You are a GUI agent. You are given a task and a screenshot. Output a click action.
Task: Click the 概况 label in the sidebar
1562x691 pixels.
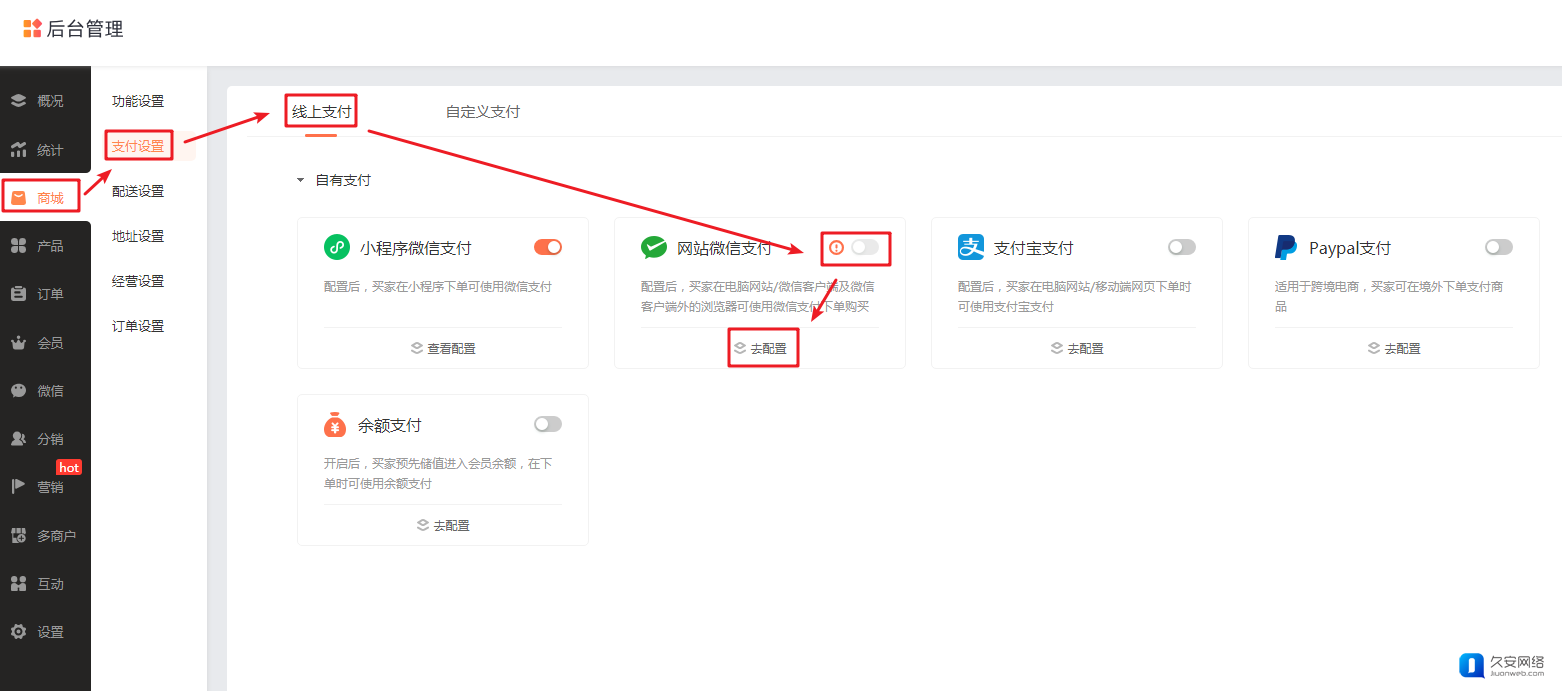click(x=50, y=101)
